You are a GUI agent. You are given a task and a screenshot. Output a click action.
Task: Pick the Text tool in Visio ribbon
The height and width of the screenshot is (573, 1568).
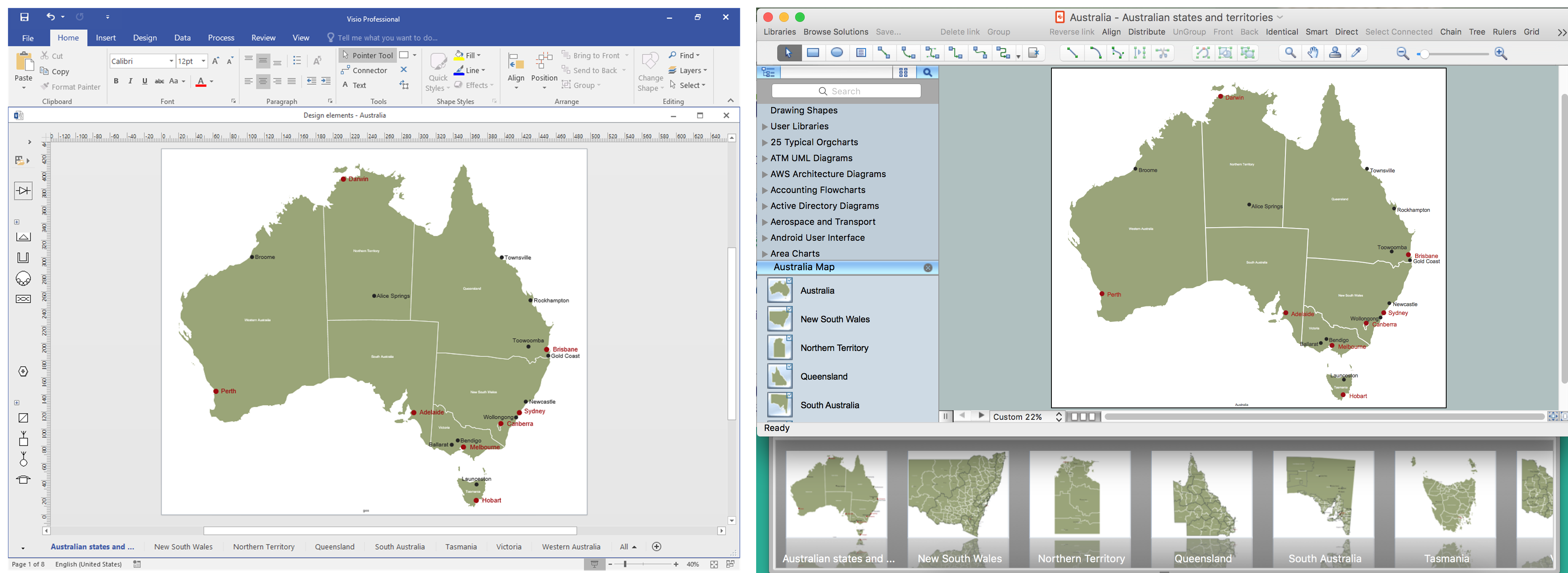354,85
